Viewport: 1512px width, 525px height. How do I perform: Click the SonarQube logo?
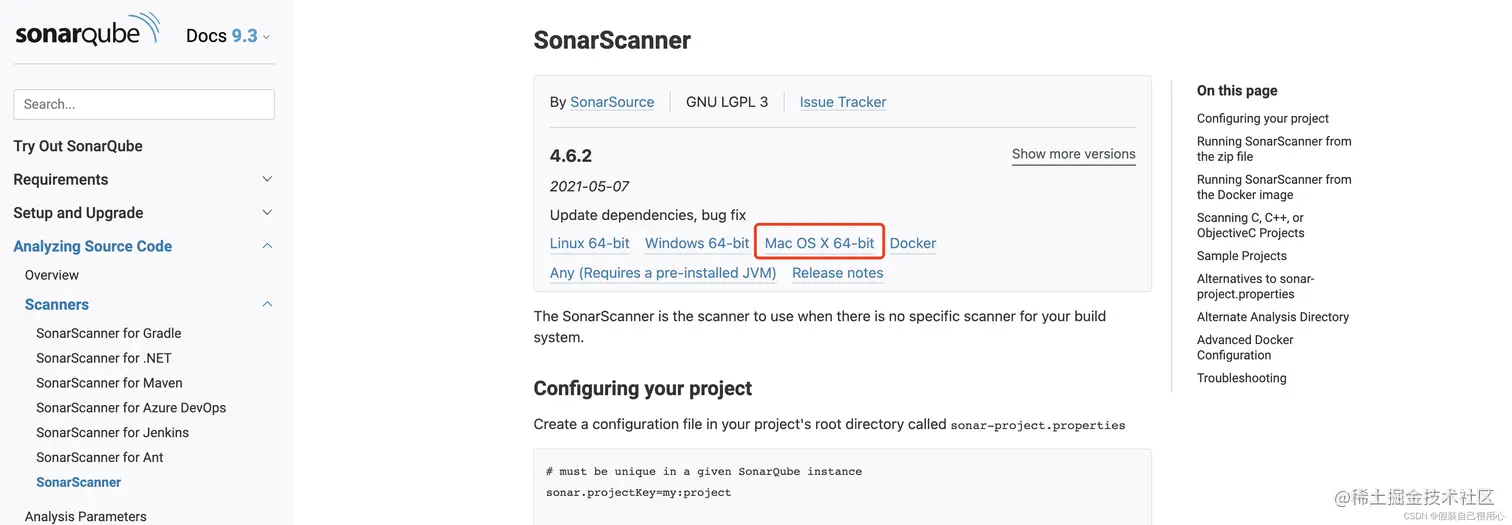[87, 32]
